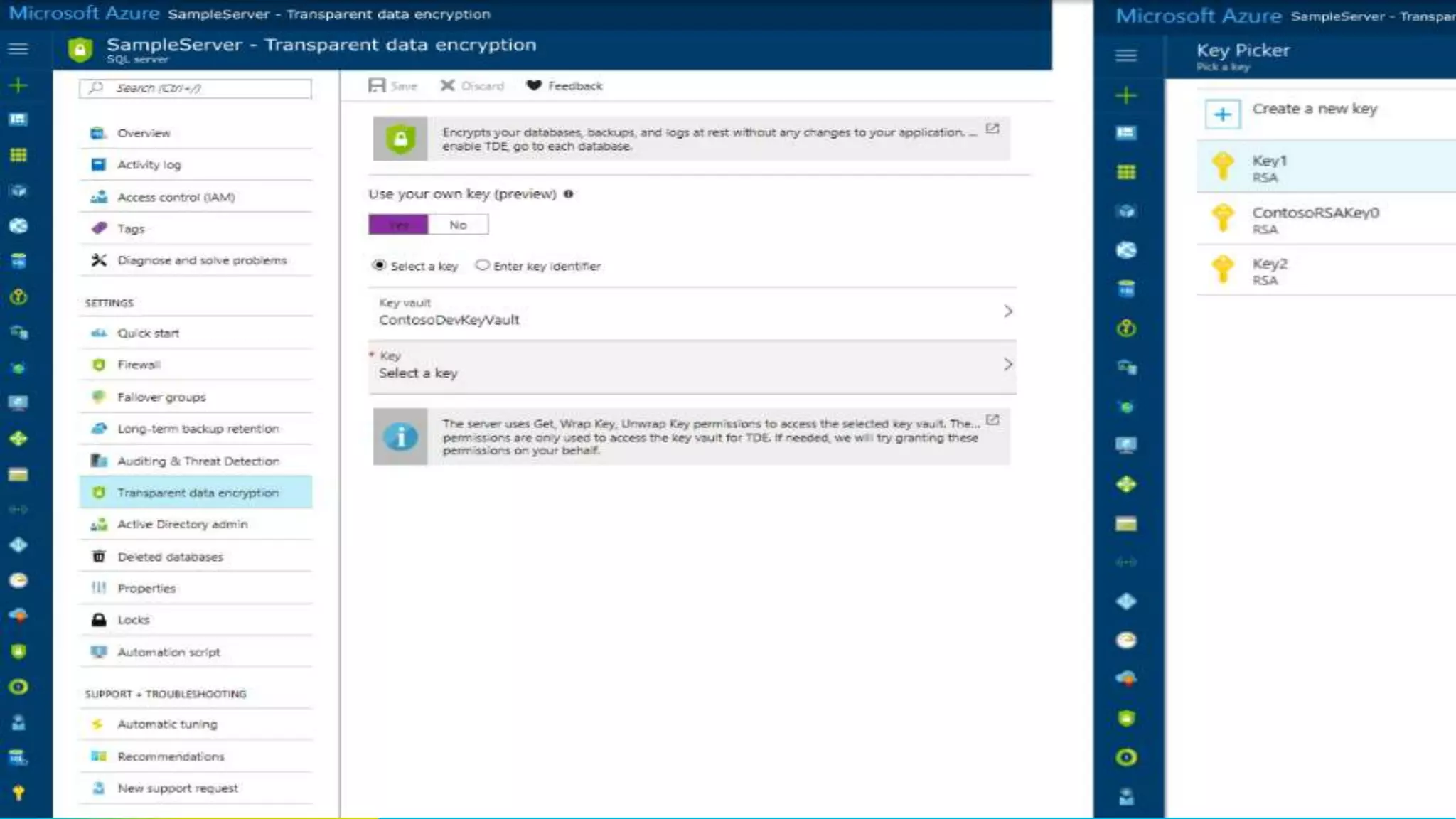This screenshot has height=819, width=1456.
Task: Click the Feedback button label
Action: pos(575,86)
